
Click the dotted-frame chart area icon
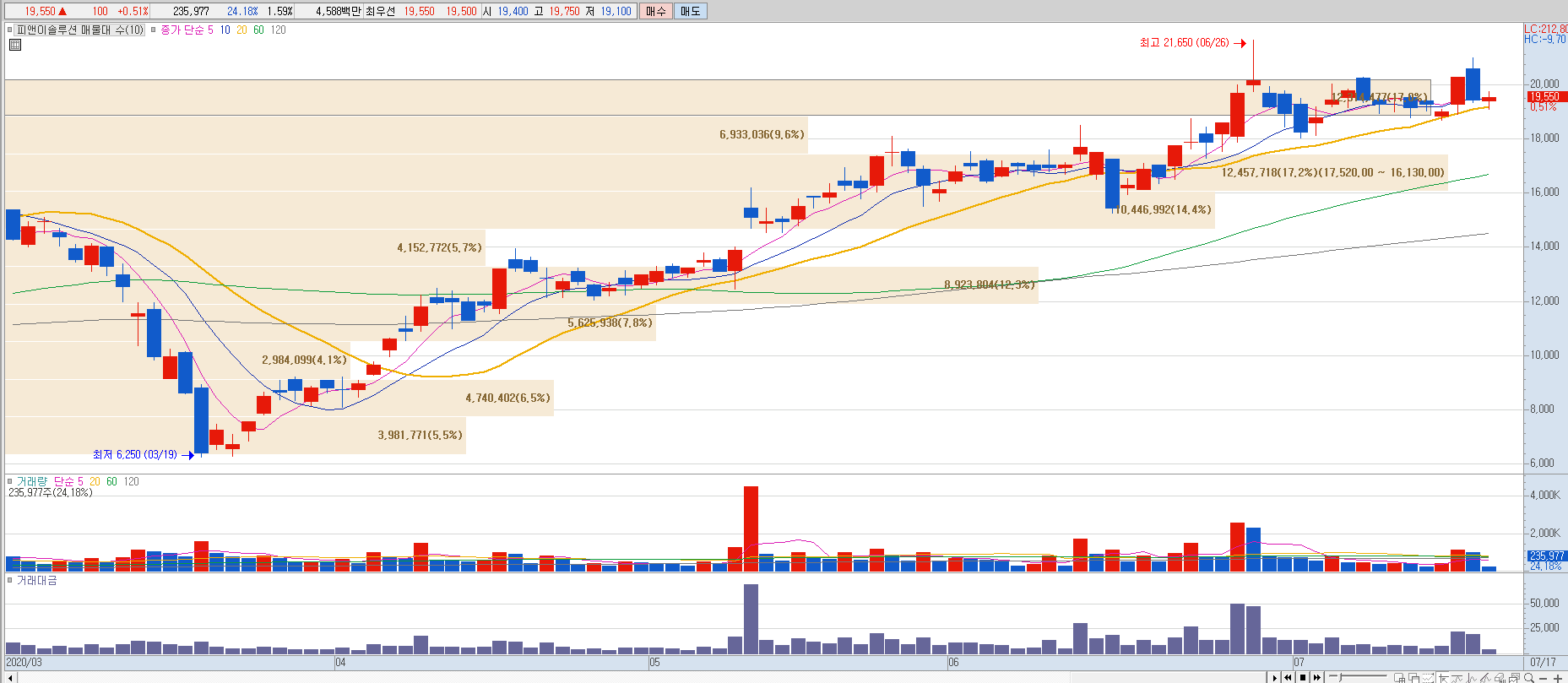tap(1429, 677)
